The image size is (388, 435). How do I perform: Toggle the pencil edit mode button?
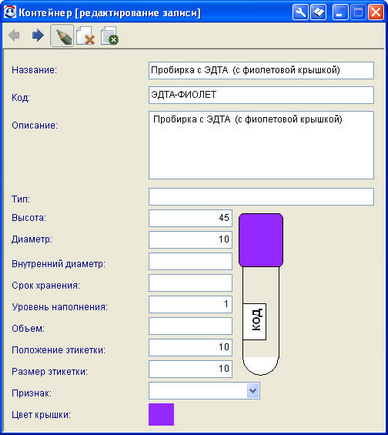[62, 36]
